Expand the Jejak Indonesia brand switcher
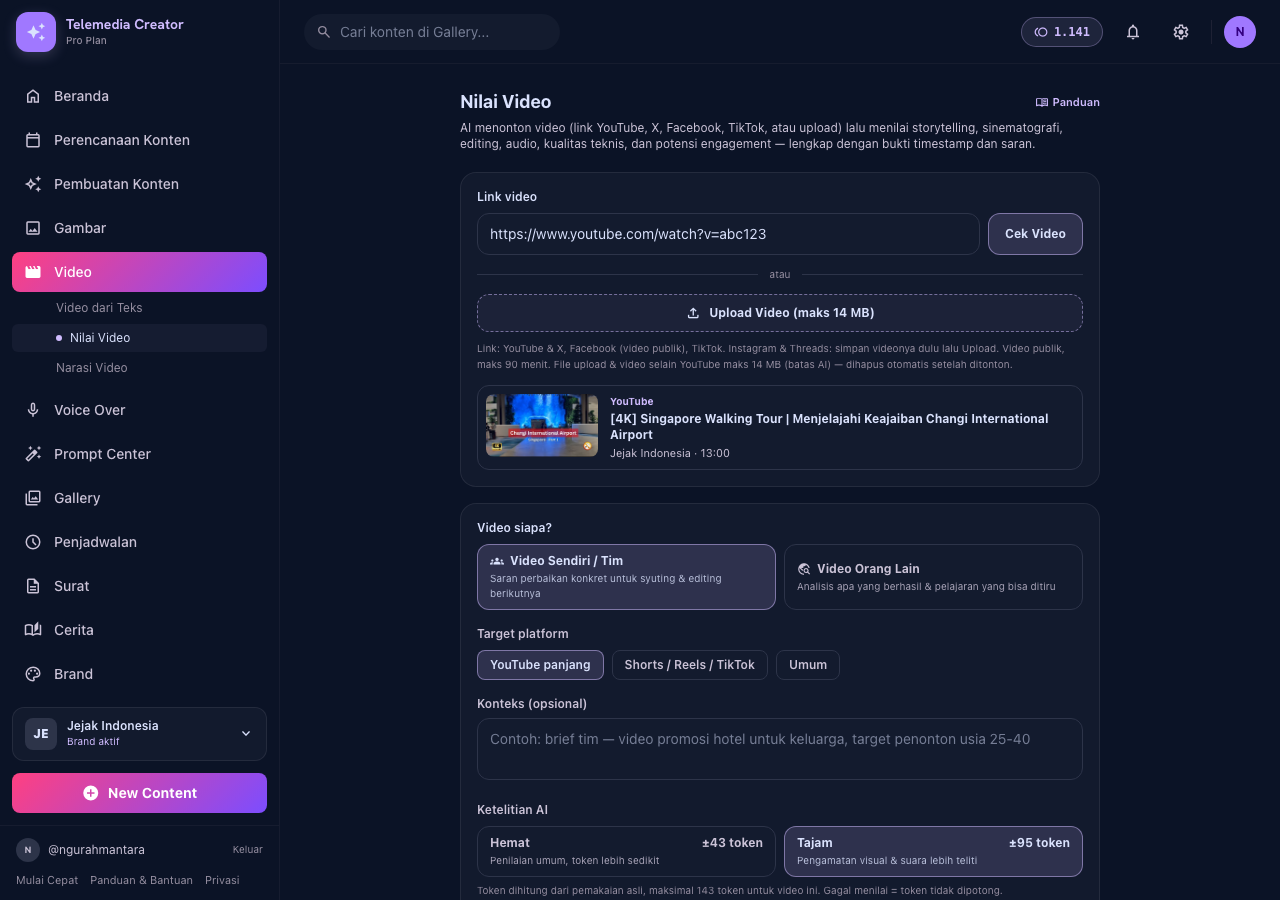Viewport: 1280px width, 900px height. click(139, 734)
